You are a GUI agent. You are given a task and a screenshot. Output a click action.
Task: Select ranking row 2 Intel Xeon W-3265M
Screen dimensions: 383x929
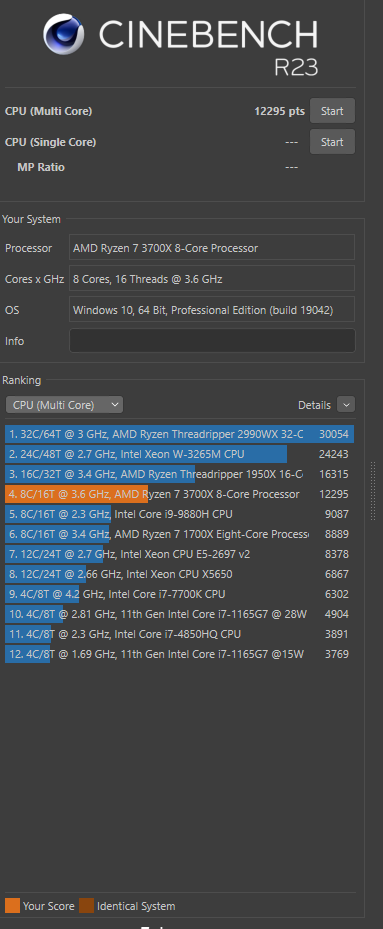pos(180,454)
